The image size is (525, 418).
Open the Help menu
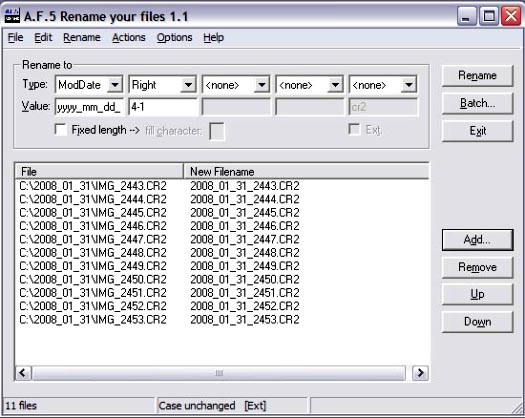(214, 38)
